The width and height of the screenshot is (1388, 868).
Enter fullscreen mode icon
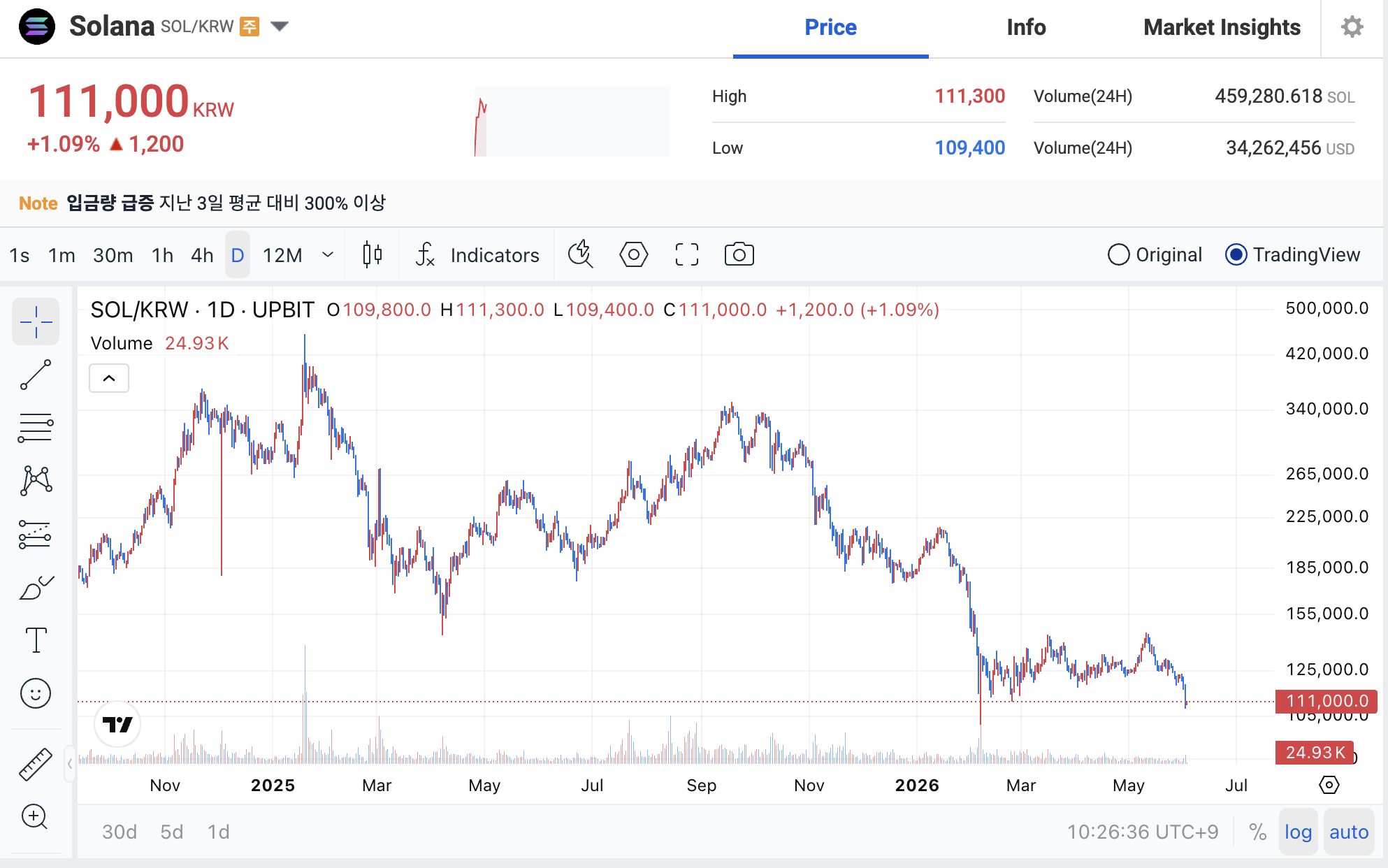pyautogui.click(x=687, y=255)
